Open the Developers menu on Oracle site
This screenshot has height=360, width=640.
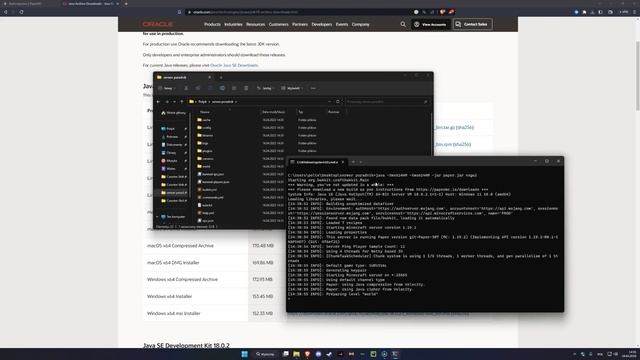[x=322, y=24]
